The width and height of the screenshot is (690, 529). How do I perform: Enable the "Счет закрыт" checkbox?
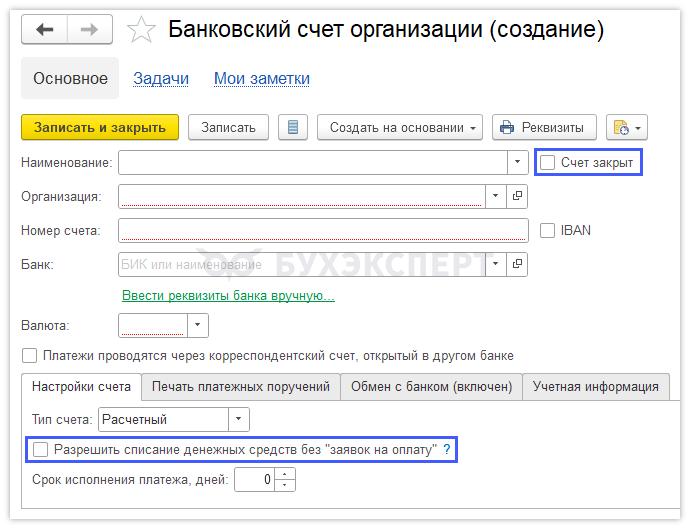pyautogui.click(x=548, y=162)
